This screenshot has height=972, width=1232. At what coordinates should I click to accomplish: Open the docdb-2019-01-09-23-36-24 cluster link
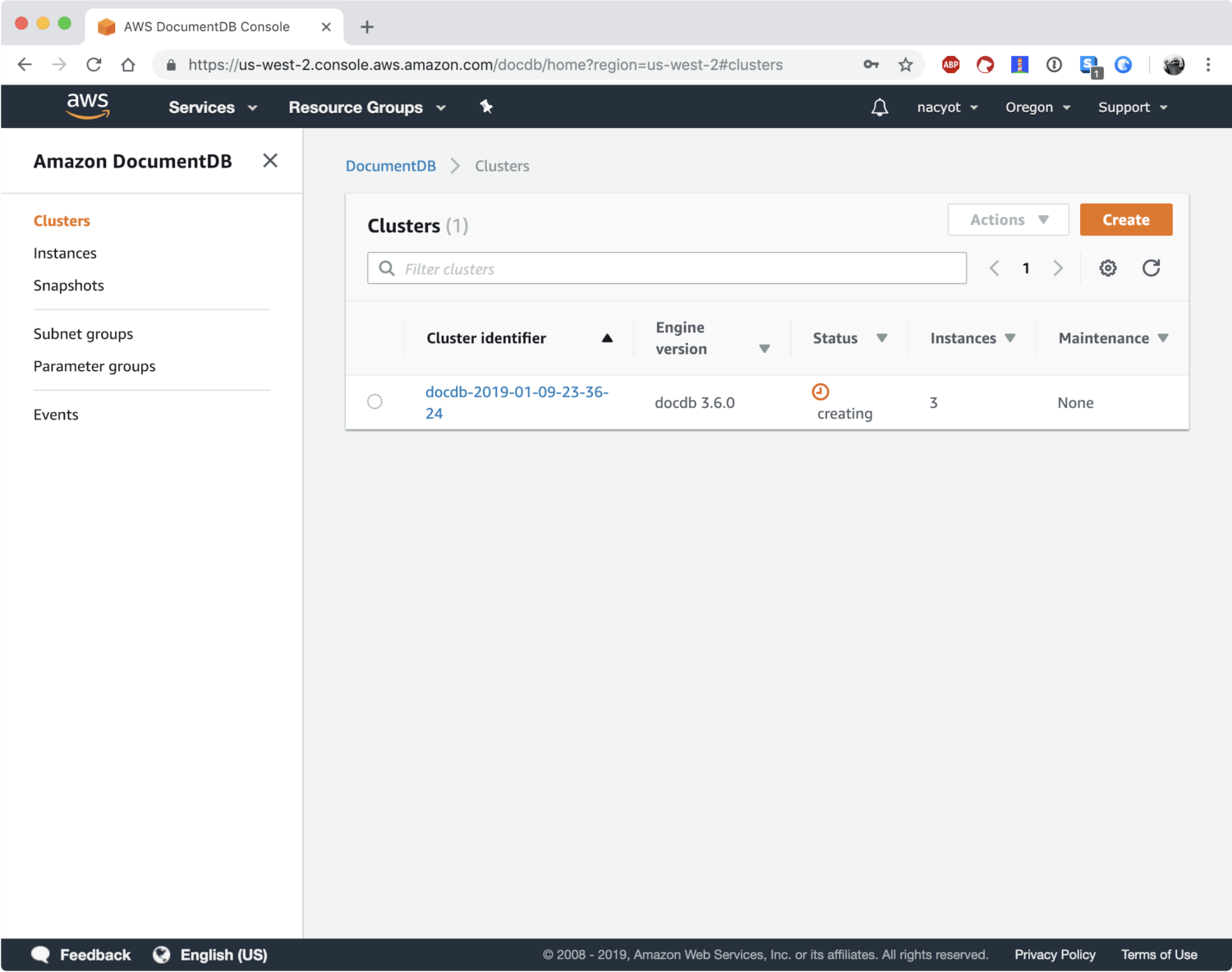[517, 402]
